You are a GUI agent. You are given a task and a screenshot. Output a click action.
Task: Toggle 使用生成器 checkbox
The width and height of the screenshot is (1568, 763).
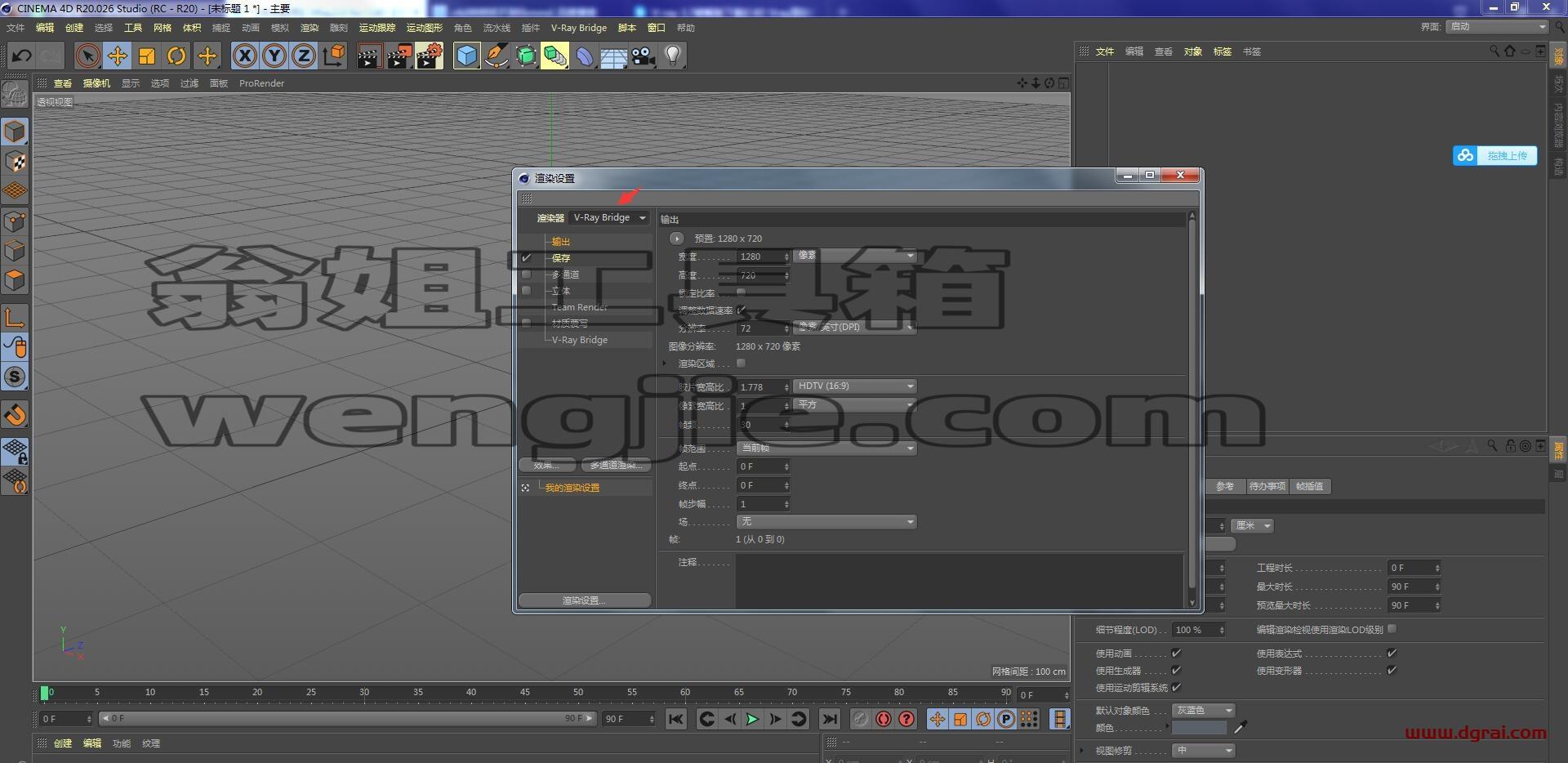(x=1177, y=670)
